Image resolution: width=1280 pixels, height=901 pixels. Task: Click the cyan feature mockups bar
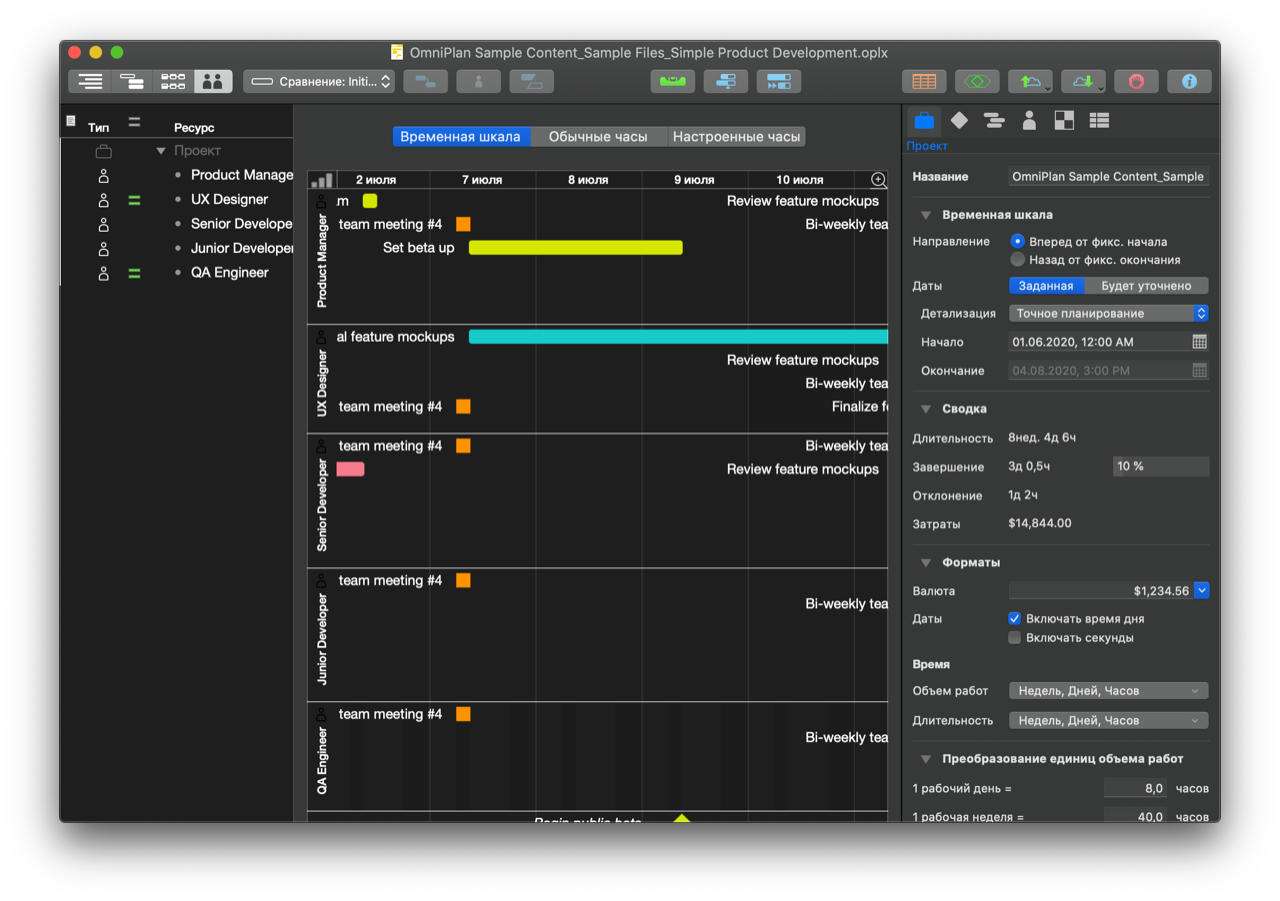678,337
